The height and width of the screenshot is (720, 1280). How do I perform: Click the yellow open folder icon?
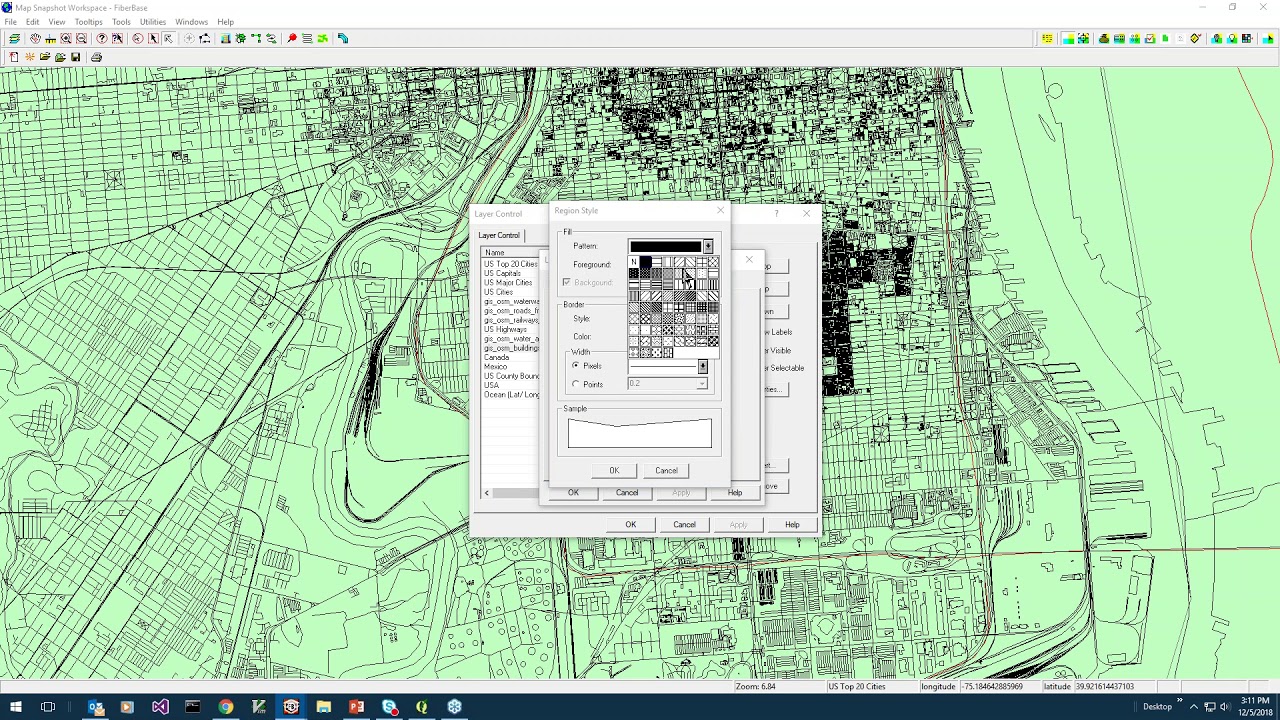(x=45, y=57)
